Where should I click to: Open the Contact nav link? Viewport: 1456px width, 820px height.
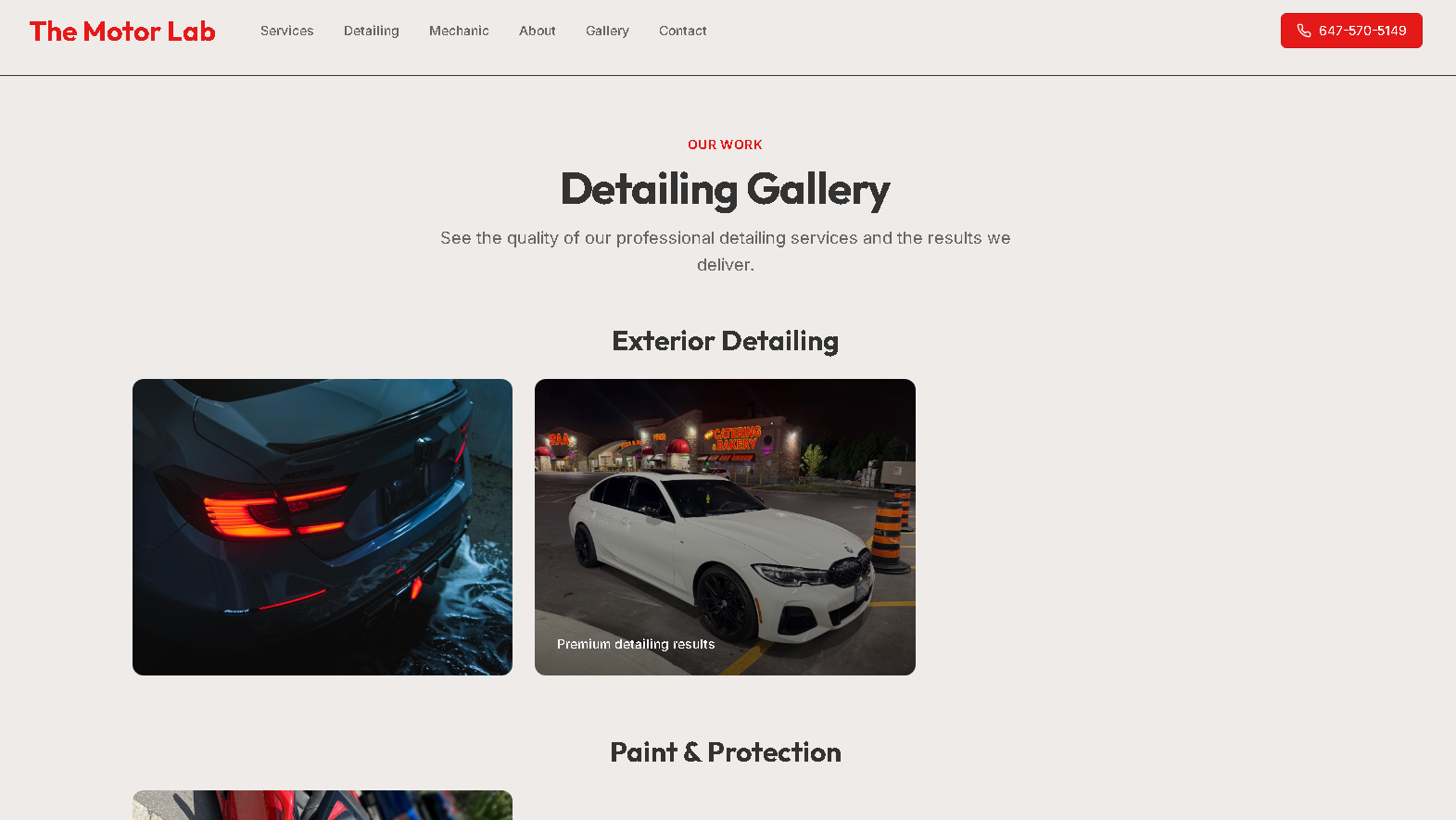683,31
